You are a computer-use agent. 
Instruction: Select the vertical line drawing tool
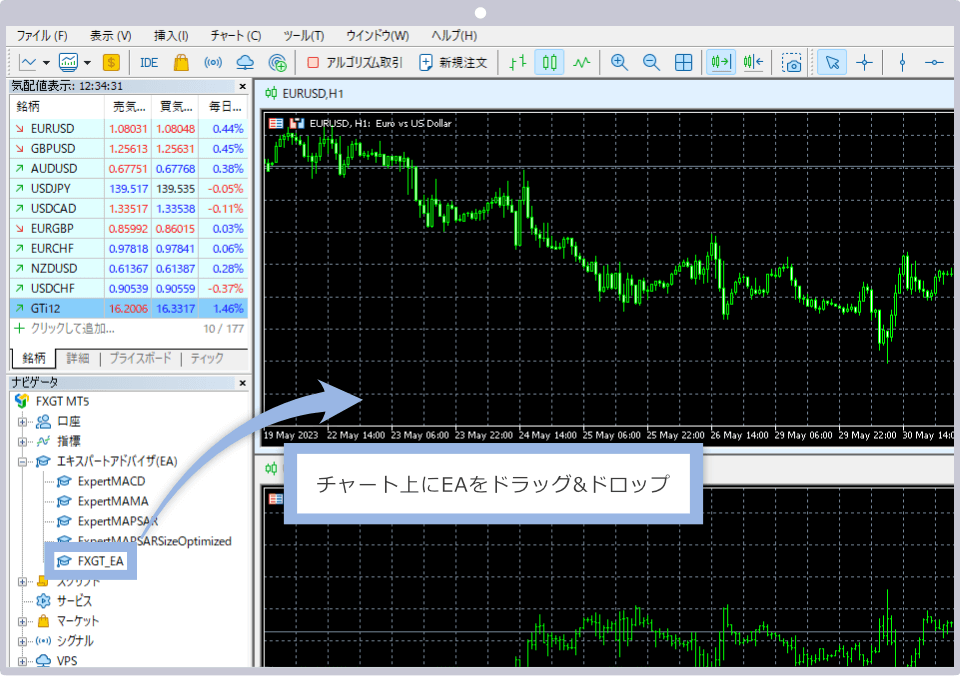tap(902, 62)
